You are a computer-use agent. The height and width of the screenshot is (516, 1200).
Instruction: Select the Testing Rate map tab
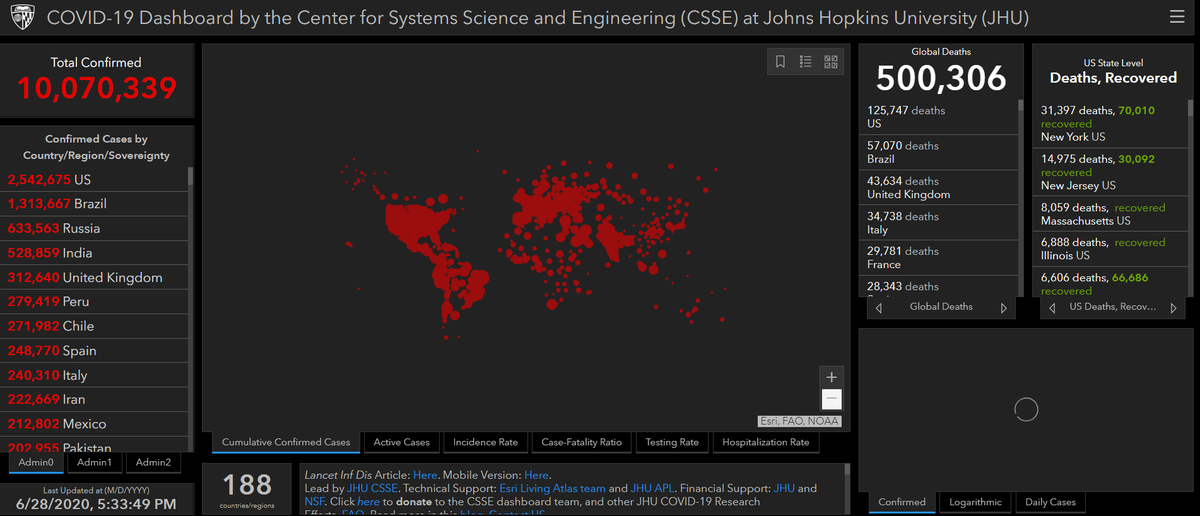pos(672,442)
